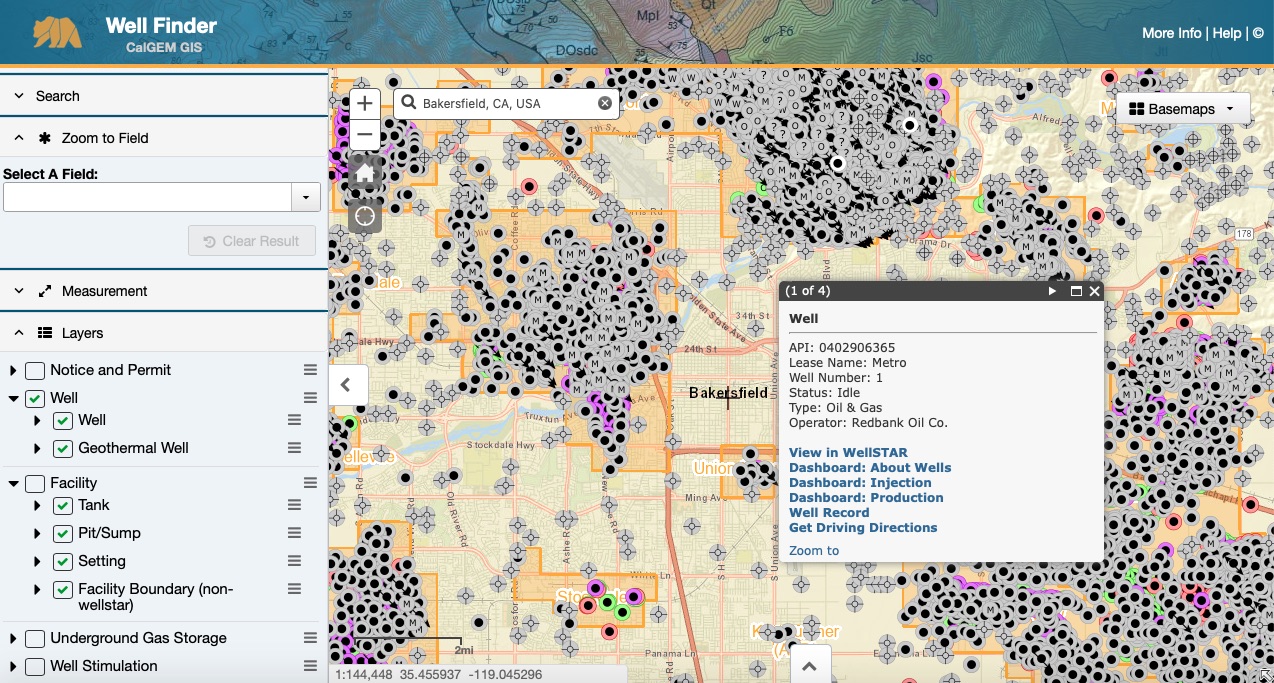Screen dimensions: 1274x683
Task: Open options menu for Facility layer
Action: [x=310, y=483]
